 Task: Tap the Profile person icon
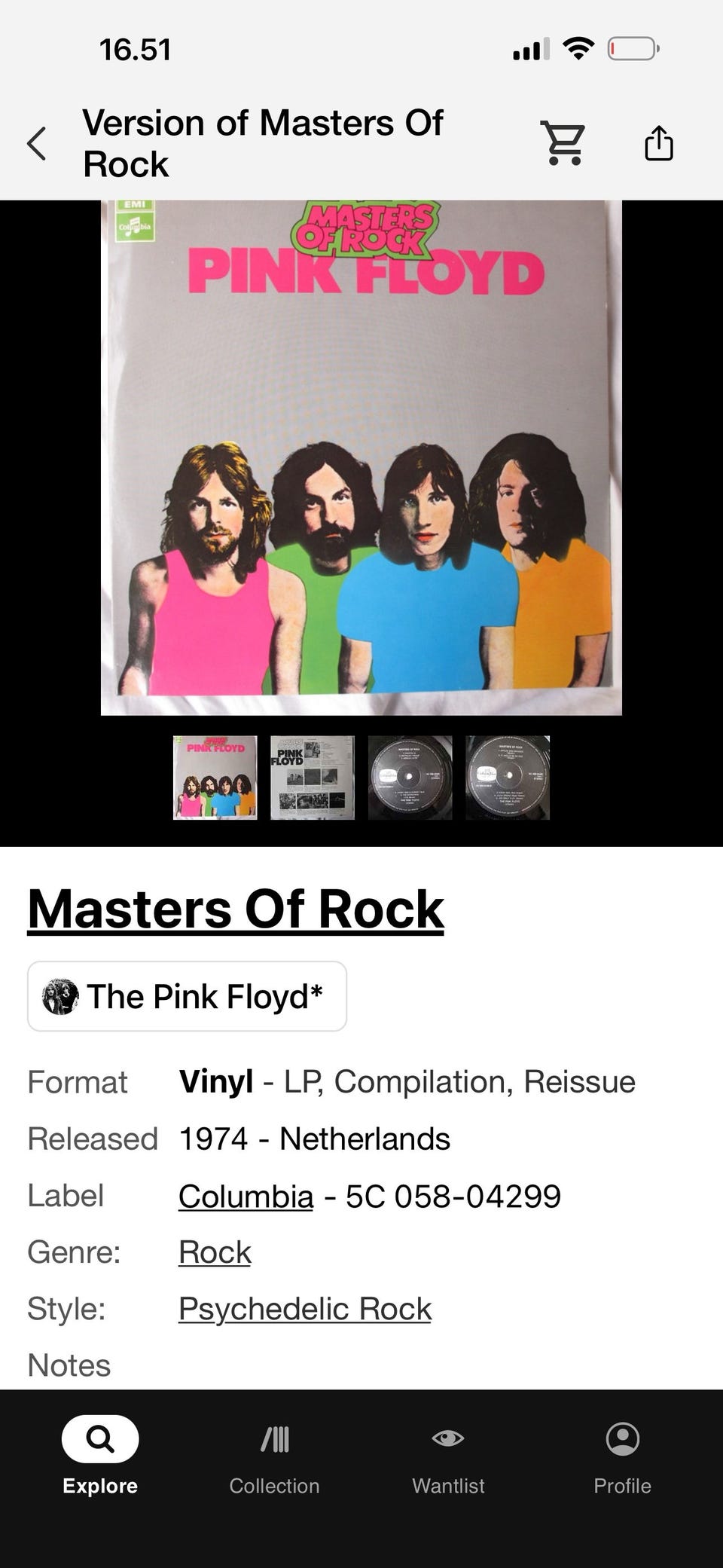pyautogui.click(x=623, y=1438)
